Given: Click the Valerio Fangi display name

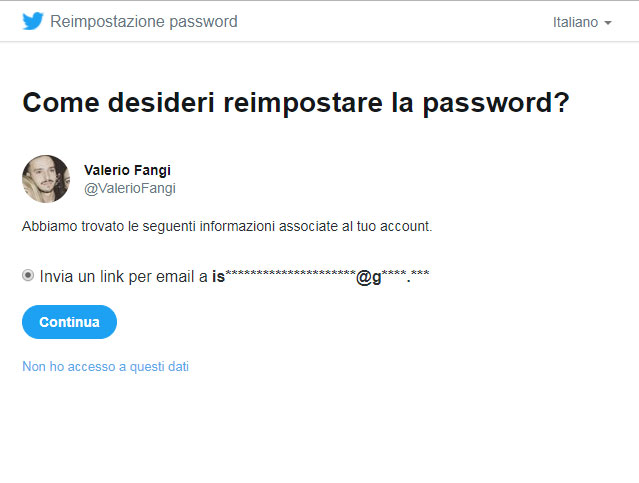Looking at the screenshot, I should (x=127, y=170).
